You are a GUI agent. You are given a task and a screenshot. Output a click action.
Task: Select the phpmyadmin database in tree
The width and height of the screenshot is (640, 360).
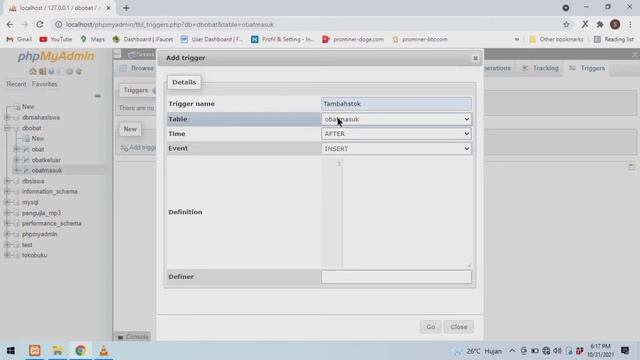coord(40,234)
